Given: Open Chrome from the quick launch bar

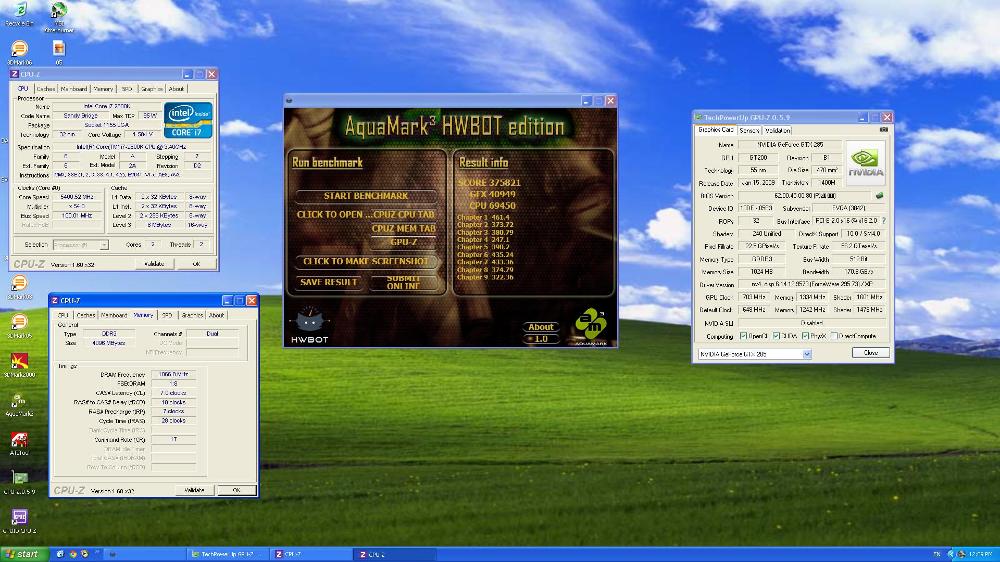Looking at the screenshot, I should (x=73, y=554).
